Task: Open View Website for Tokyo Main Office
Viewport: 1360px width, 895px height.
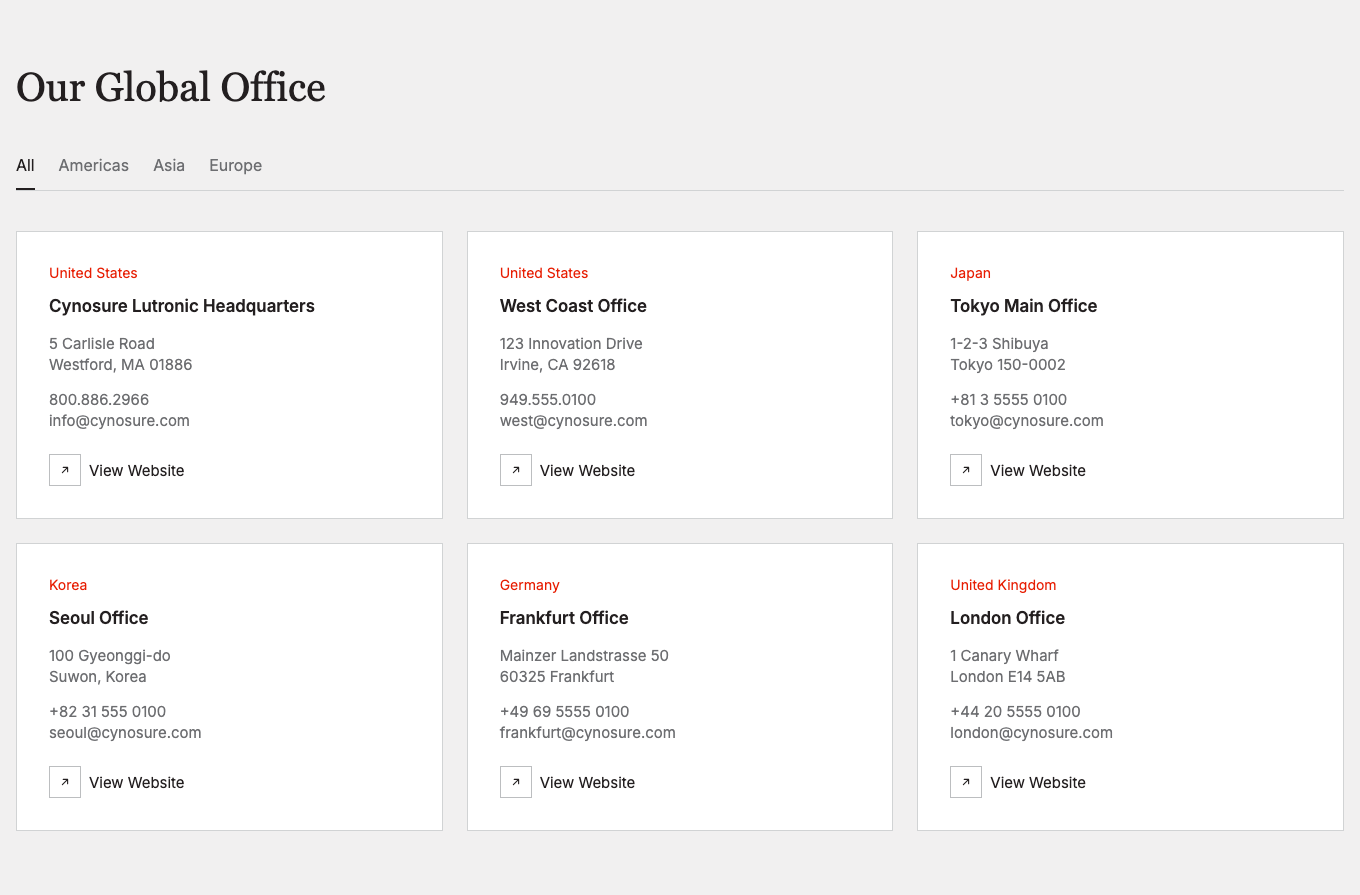Action: click(1018, 470)
